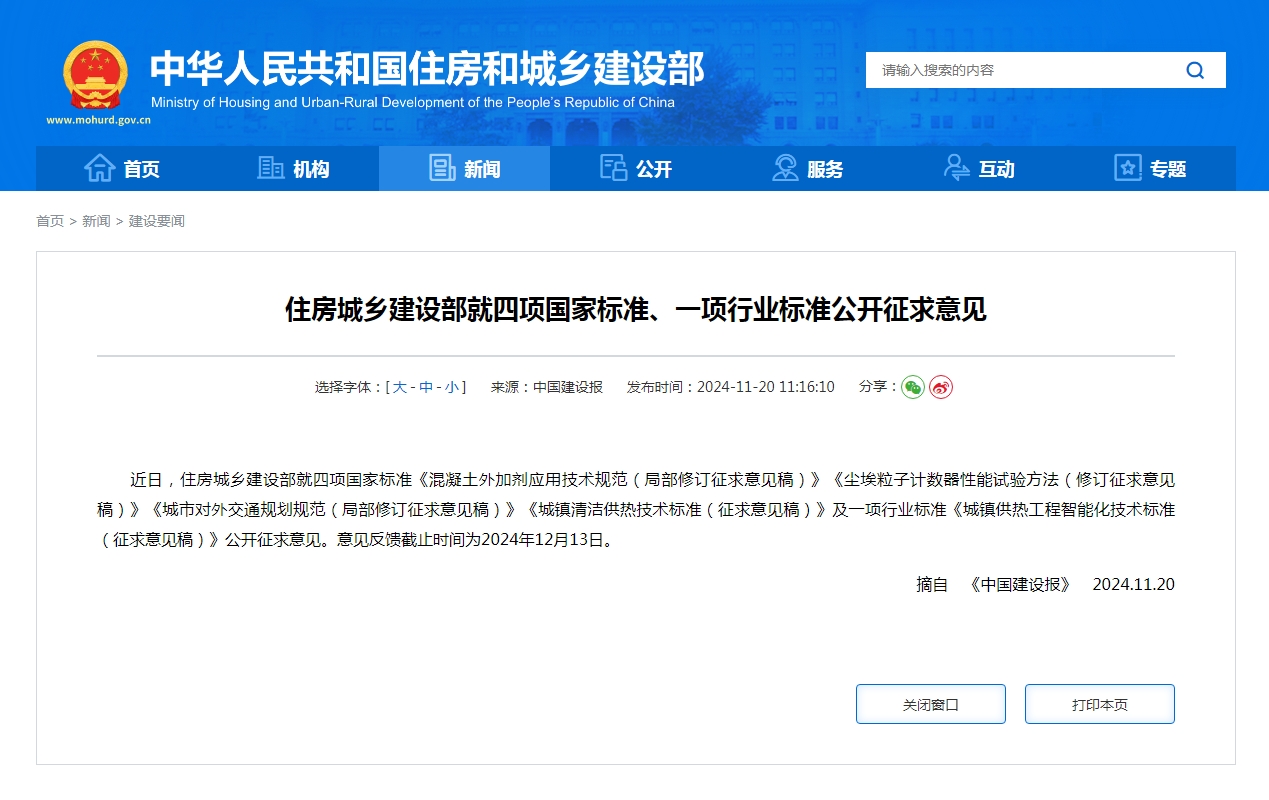Click 打印本页 to print this page
This screenshot has height=800, width=1269.
click(1099, 703)
